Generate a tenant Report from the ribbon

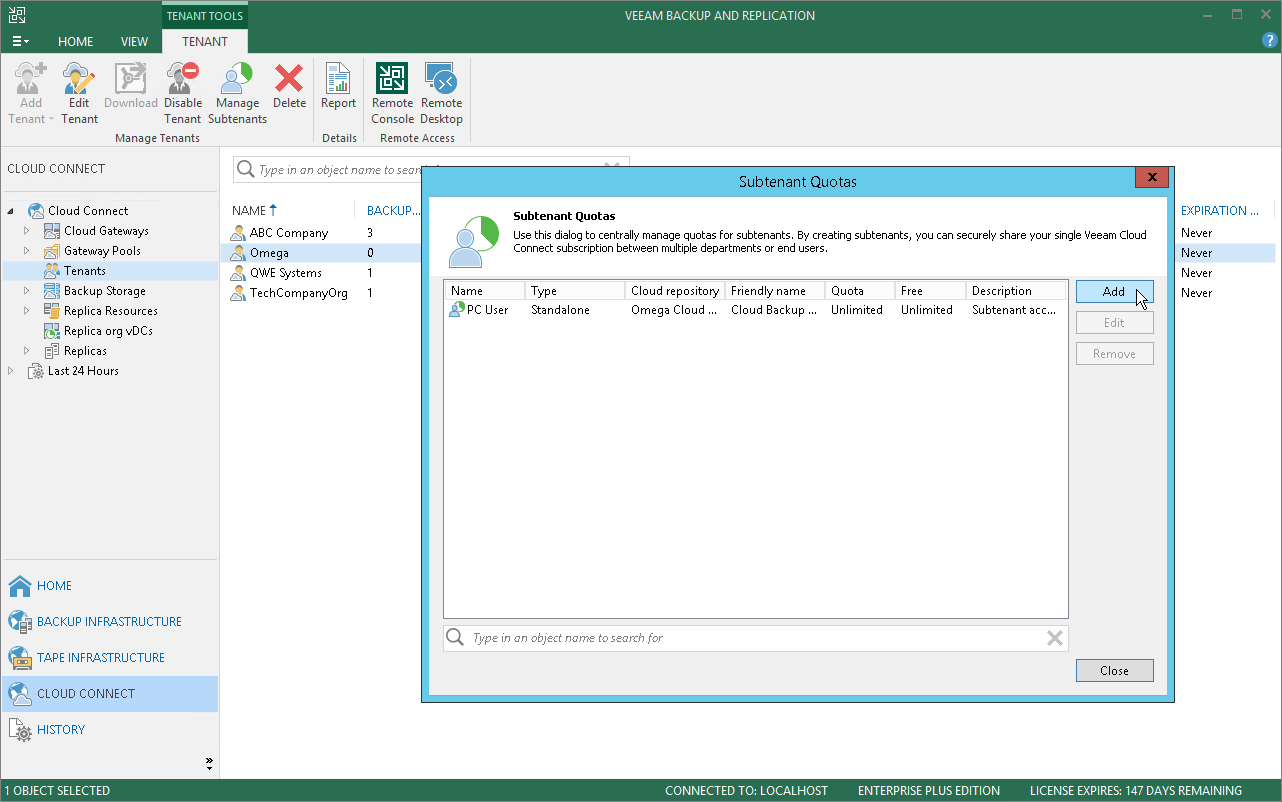pos(338,86)
